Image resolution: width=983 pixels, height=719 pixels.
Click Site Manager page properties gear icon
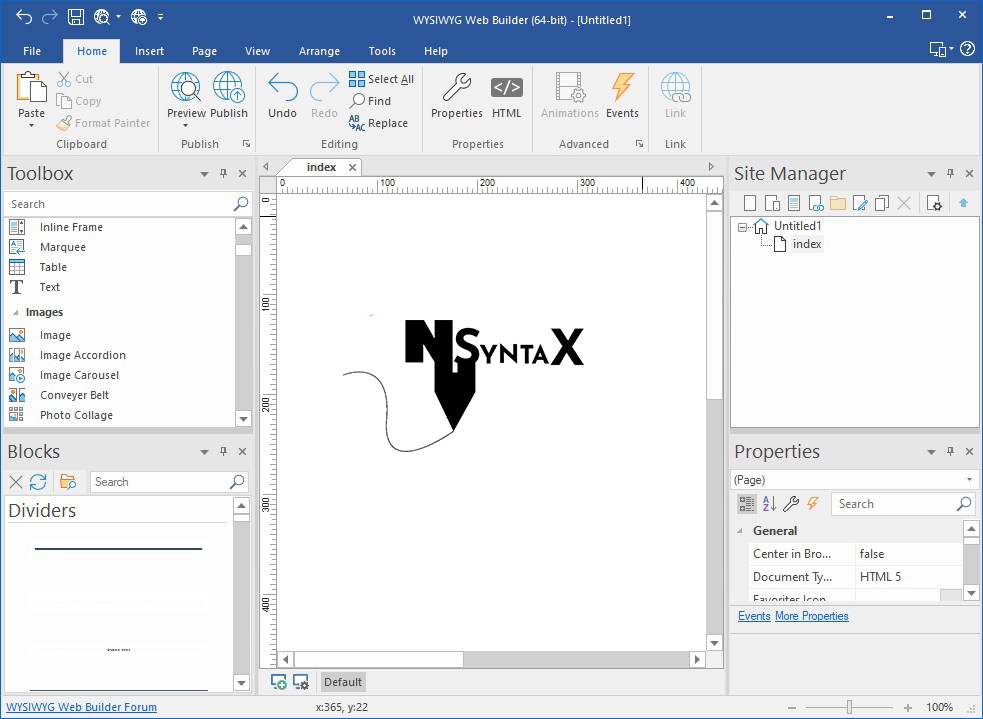tap(934, 203)
